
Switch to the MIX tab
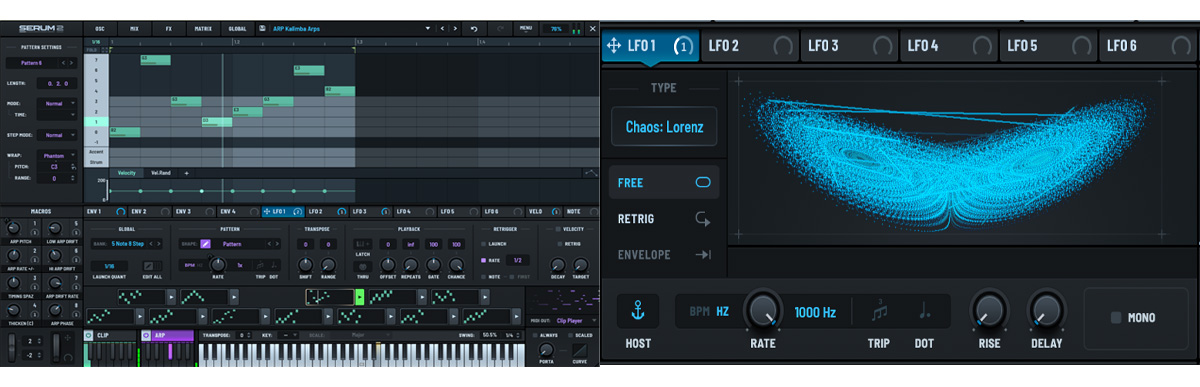click(x=134, y=29)
